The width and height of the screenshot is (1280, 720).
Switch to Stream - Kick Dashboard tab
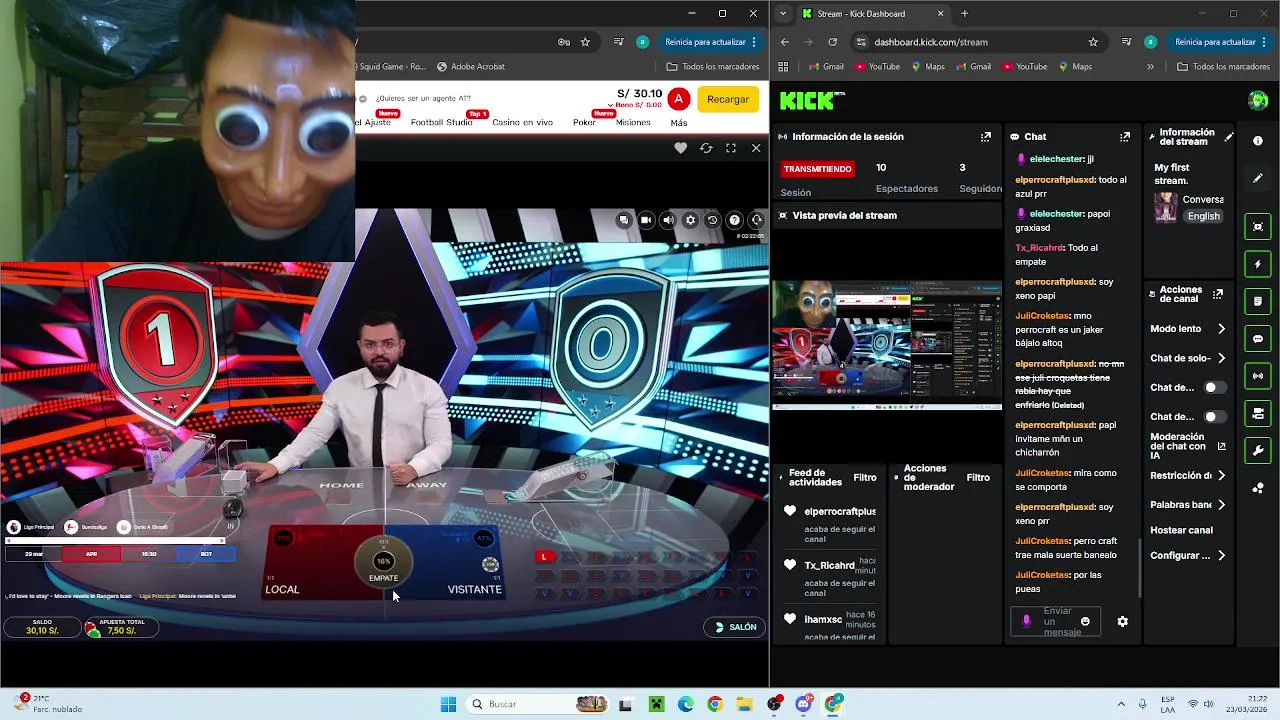tap(872, 14)
